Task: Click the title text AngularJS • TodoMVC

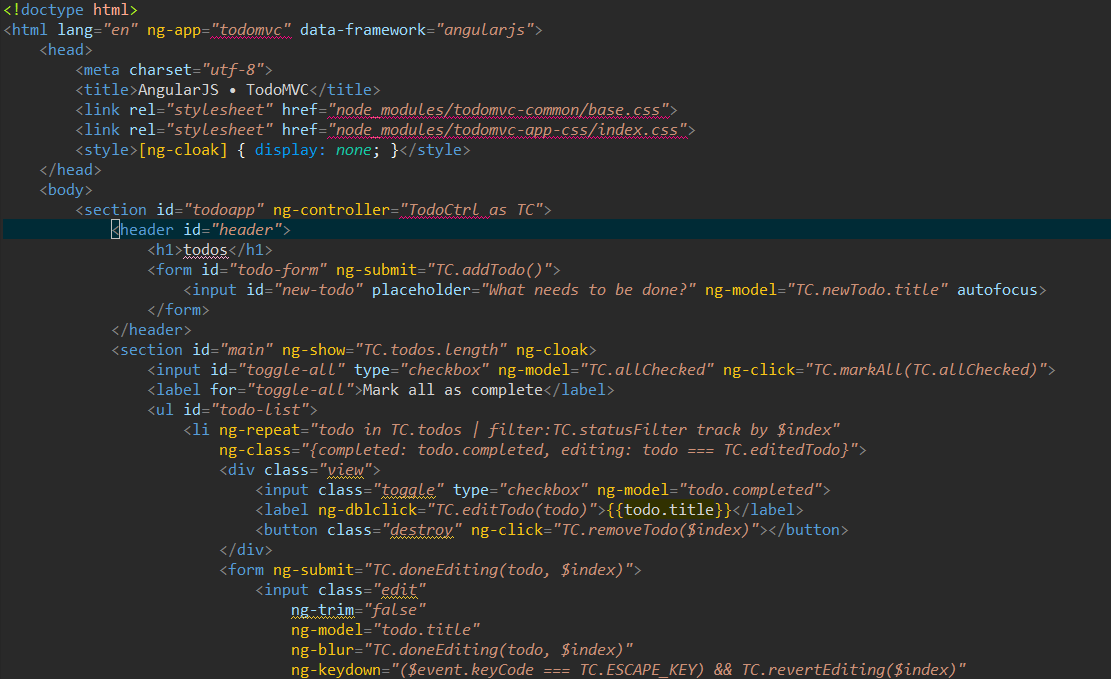Action: tap(223, 89)
